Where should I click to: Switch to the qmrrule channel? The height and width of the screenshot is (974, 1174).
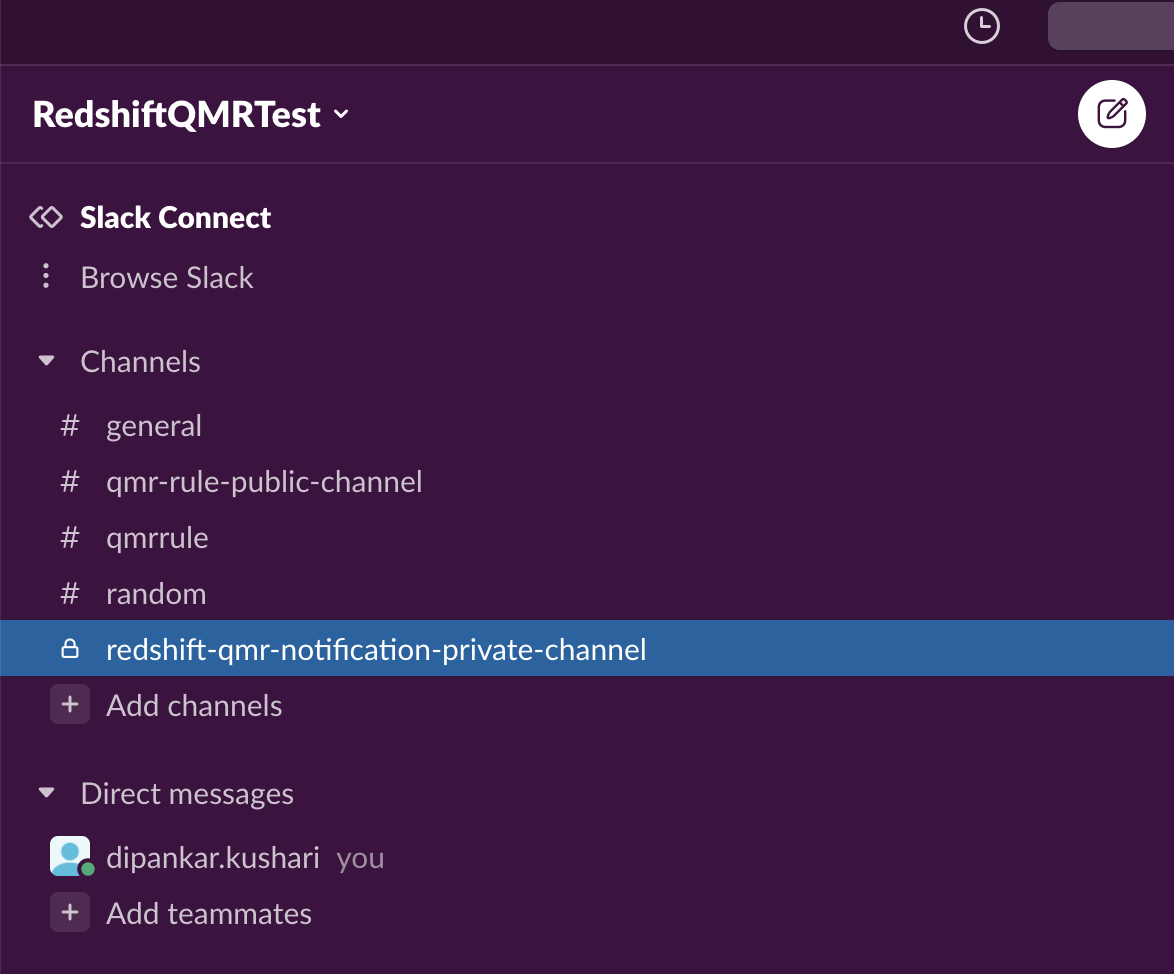coord(157,538)
